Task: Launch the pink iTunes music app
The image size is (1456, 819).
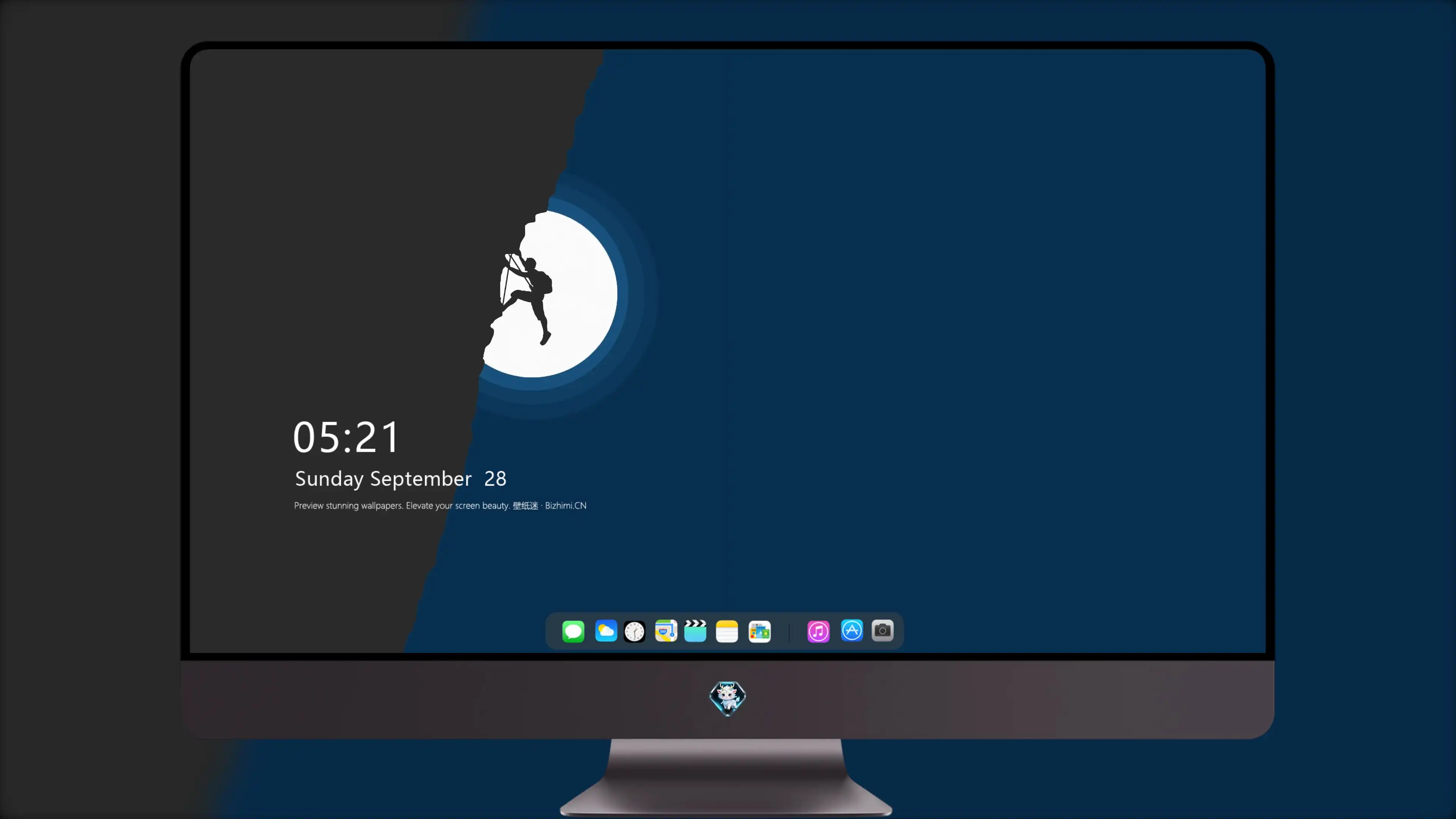Action: pyautogui.click(x=819, y=631)
